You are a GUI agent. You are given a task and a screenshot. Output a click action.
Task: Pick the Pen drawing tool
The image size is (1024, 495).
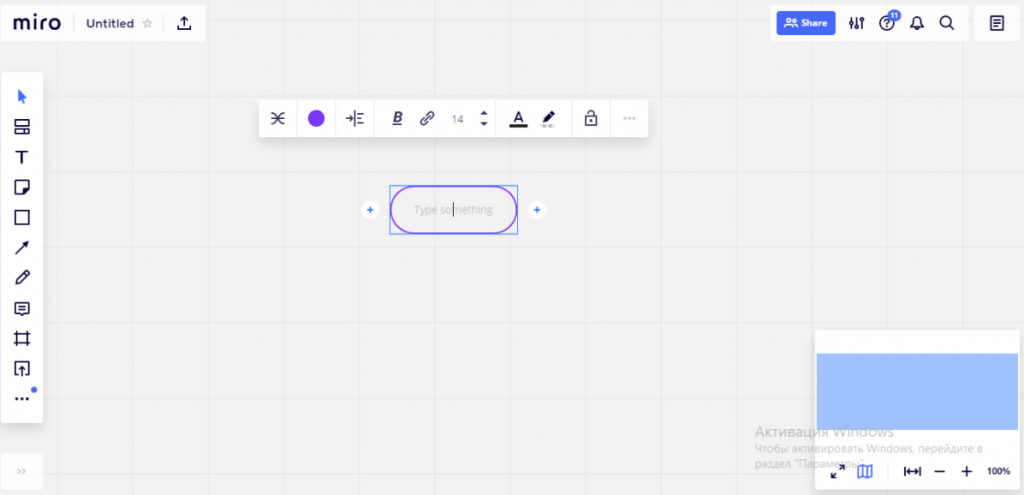(21, 277)
